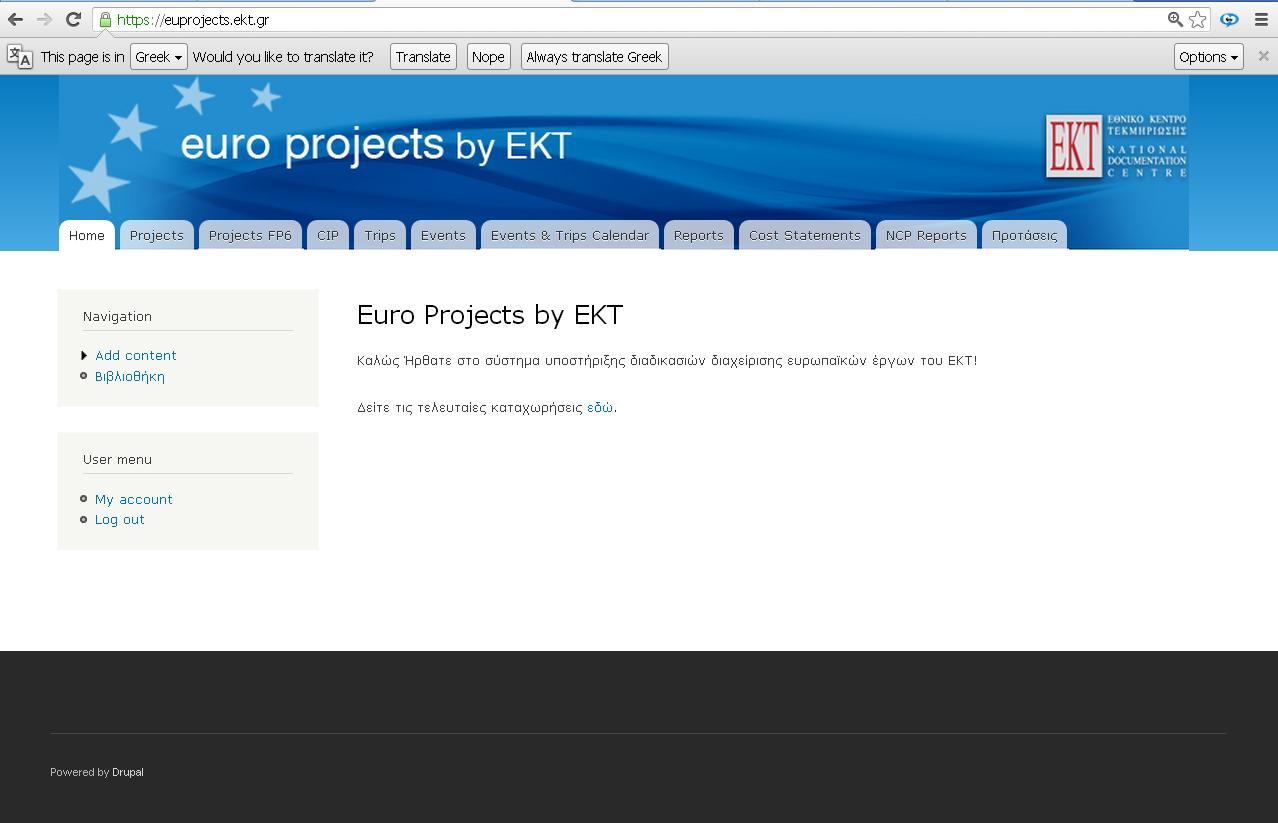
Task: Click the Drupal link in footer
Action: [128, 772]
